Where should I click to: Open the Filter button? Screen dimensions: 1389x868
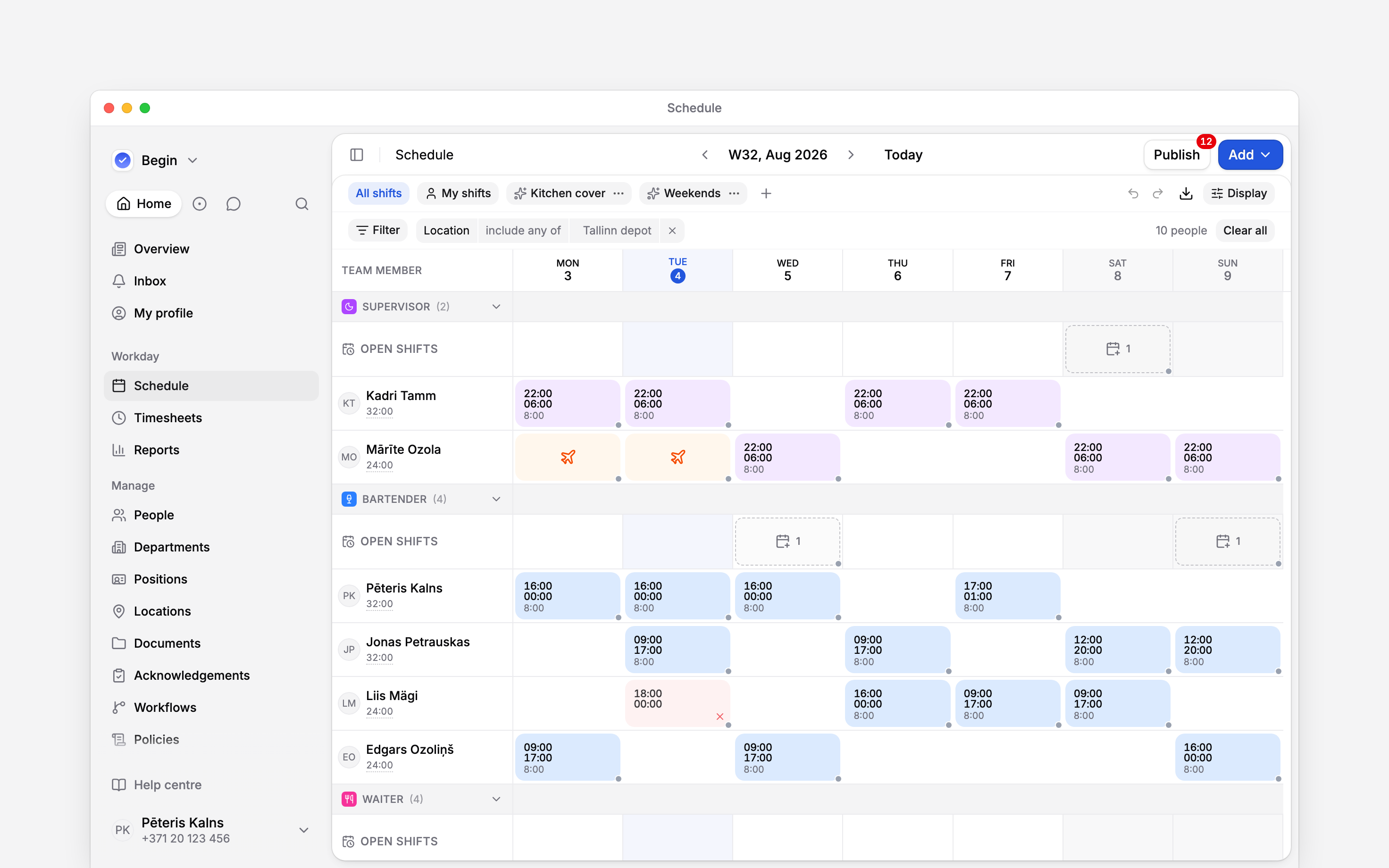[x=377, y=231]
